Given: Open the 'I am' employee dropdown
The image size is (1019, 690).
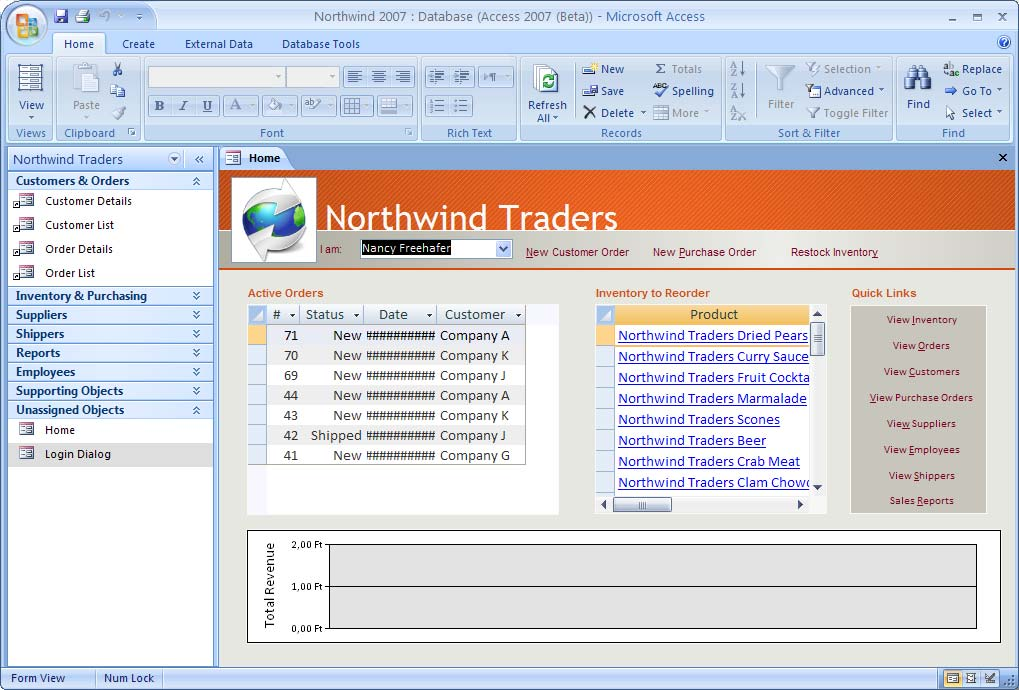Looking at the screenshot, I should click(503, 249).
